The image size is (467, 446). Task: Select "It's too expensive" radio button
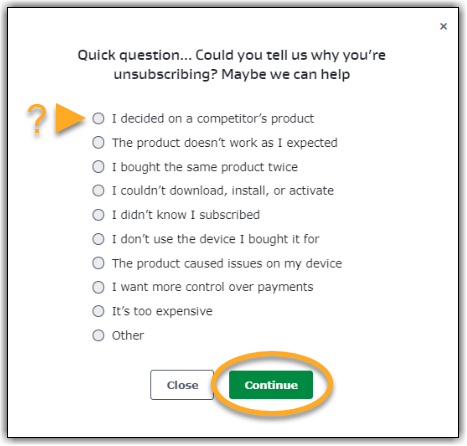[98, 311]
